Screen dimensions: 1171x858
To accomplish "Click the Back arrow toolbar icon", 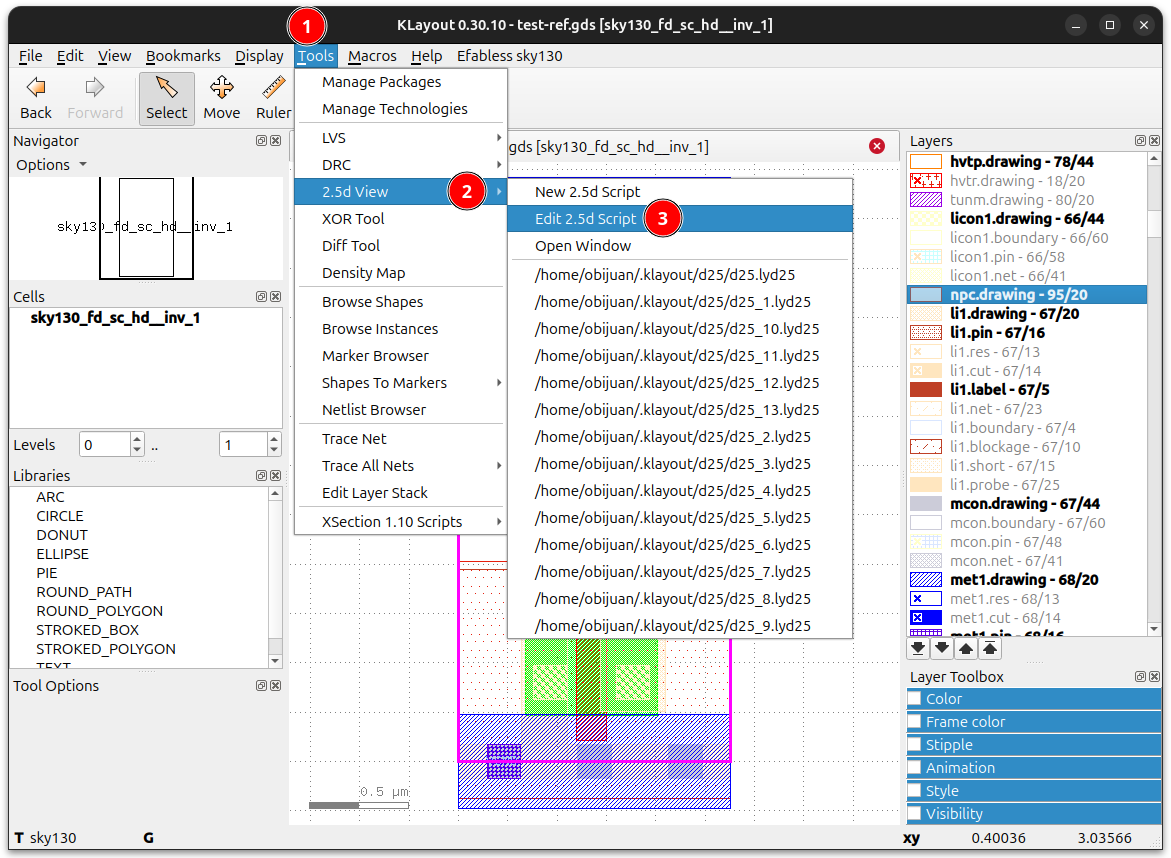I will click(x=35, y=88).
